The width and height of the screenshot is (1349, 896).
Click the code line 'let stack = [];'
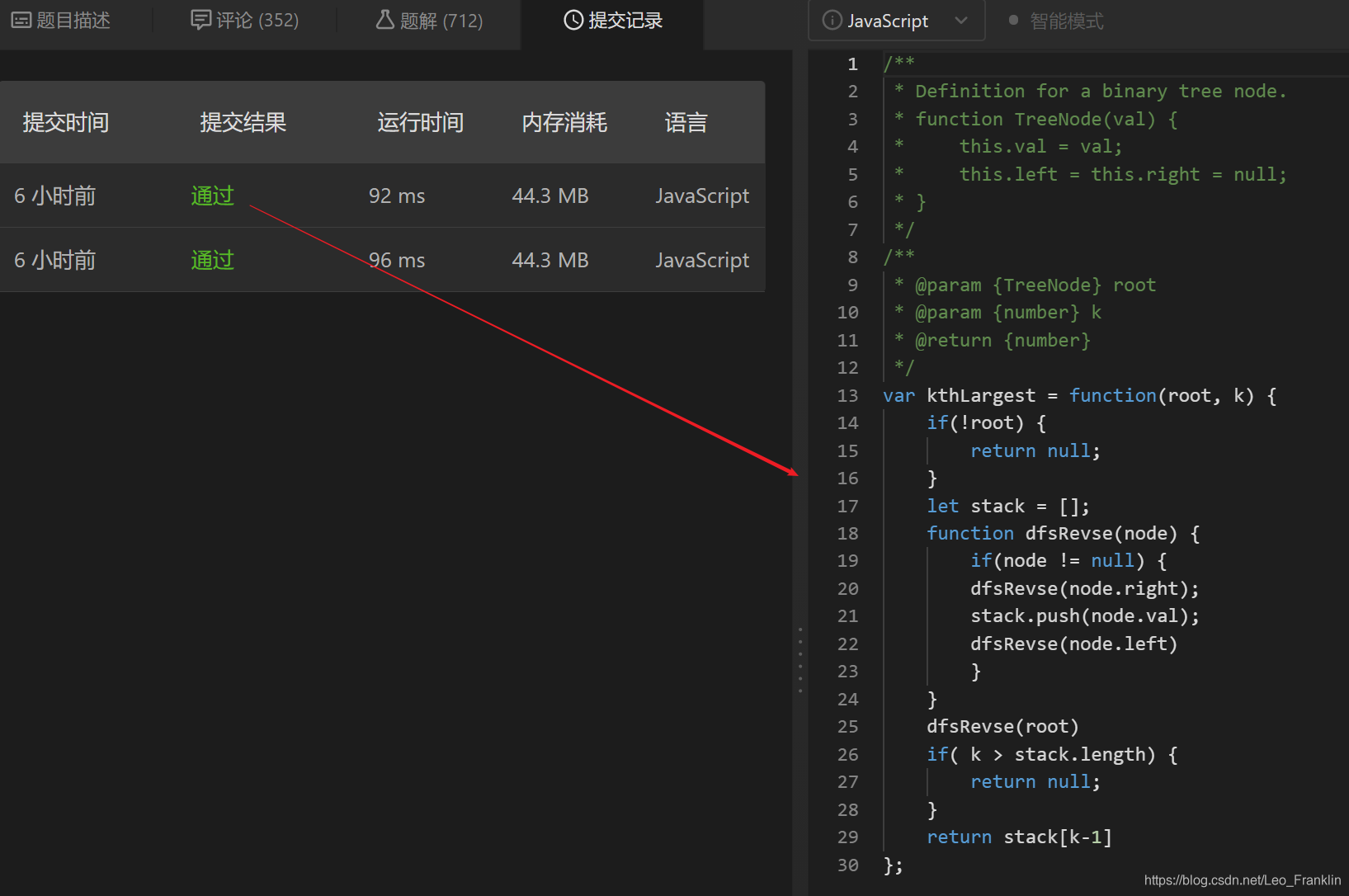coord(1008,506)
